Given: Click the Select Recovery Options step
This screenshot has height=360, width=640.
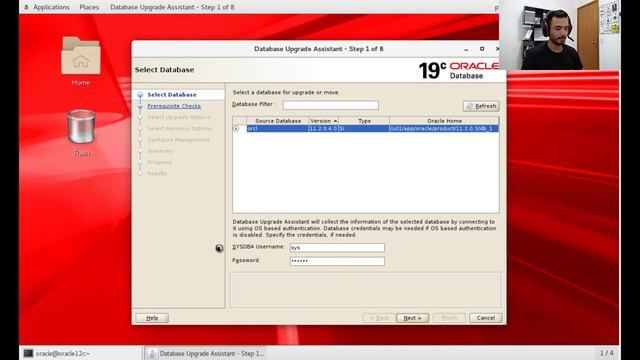Looking at the screenshot, I should pyautogui.click(x=180, y=129).
